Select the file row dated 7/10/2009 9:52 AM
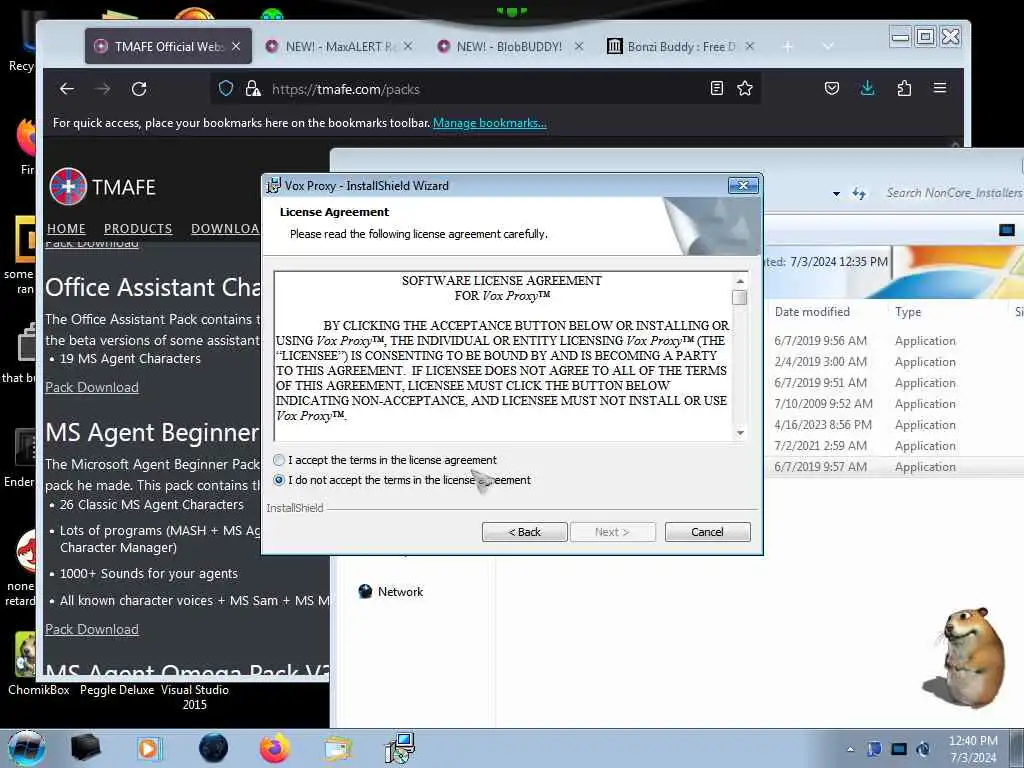 coord(895,404)
